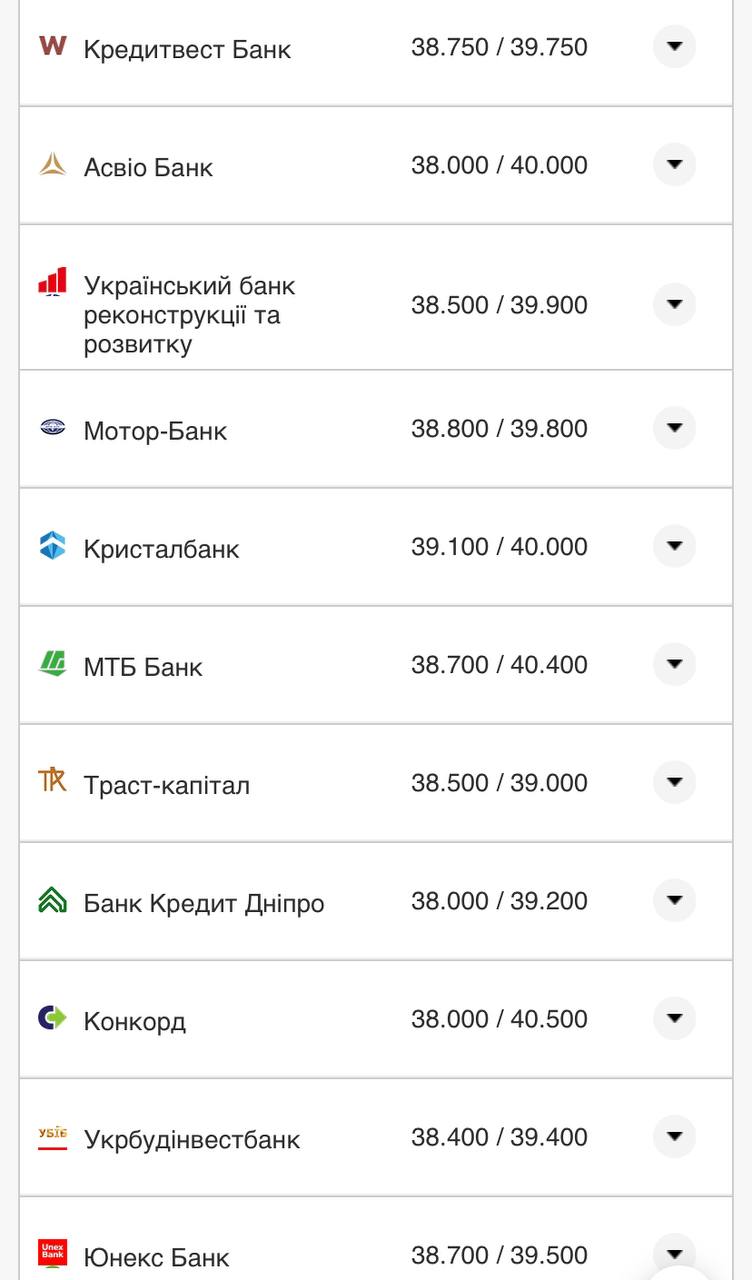Image resolution: width=752 pixels, height=1280 pixels.
Task: Select the Юнекс Банк name
Action: pos(156,1257)
